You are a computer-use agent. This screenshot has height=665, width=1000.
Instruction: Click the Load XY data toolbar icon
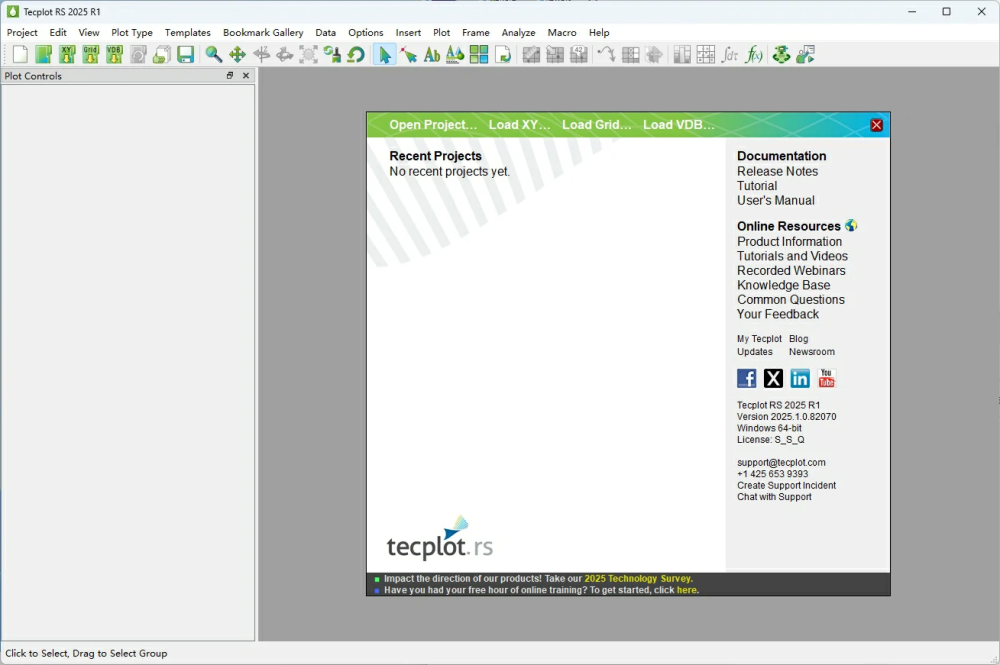pos(67,55)
